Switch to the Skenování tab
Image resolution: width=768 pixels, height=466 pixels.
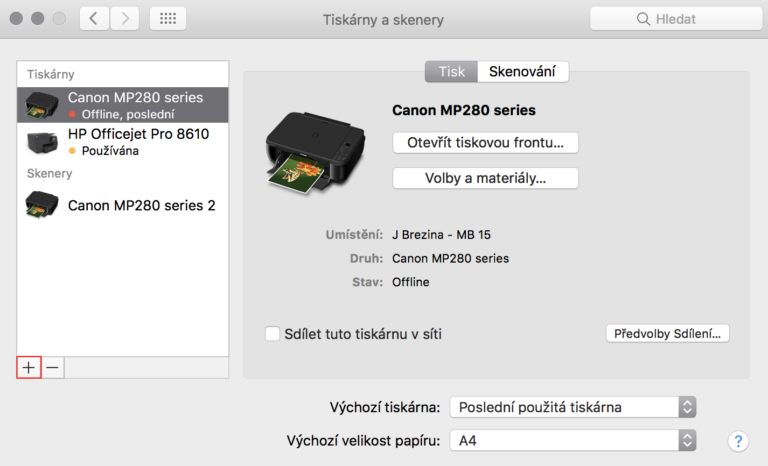(522, 72)
